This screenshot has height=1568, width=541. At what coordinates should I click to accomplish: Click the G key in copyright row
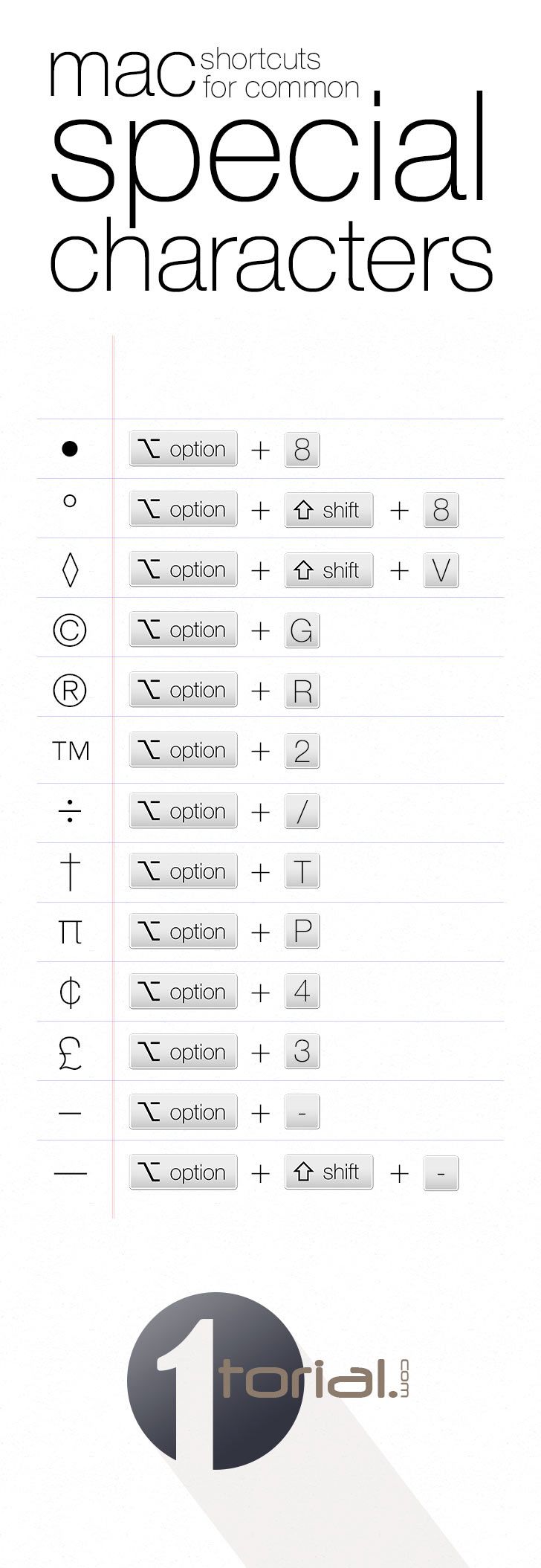click(302, 630)
